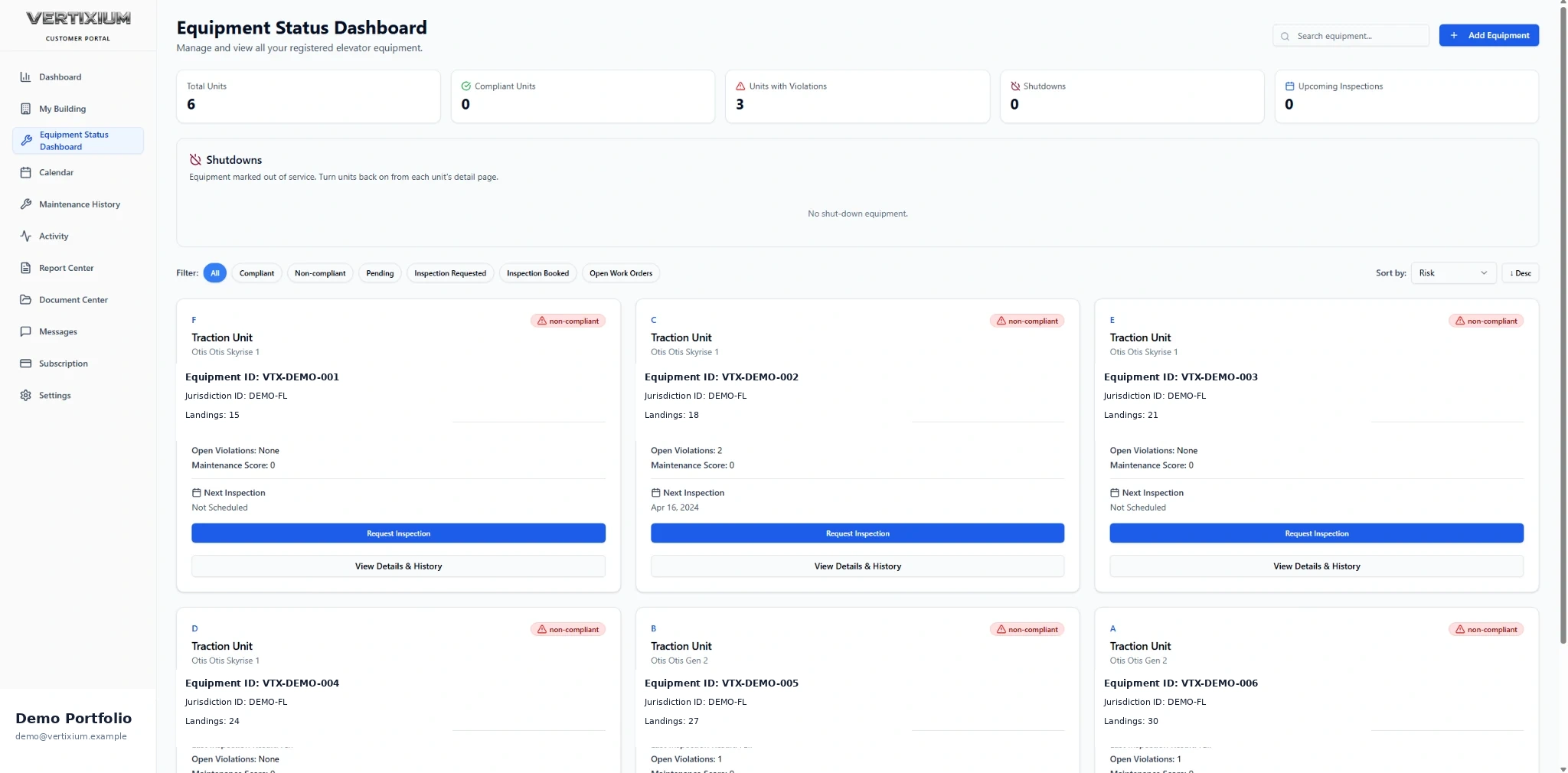Click the Report Center document icon

(25, 268)
